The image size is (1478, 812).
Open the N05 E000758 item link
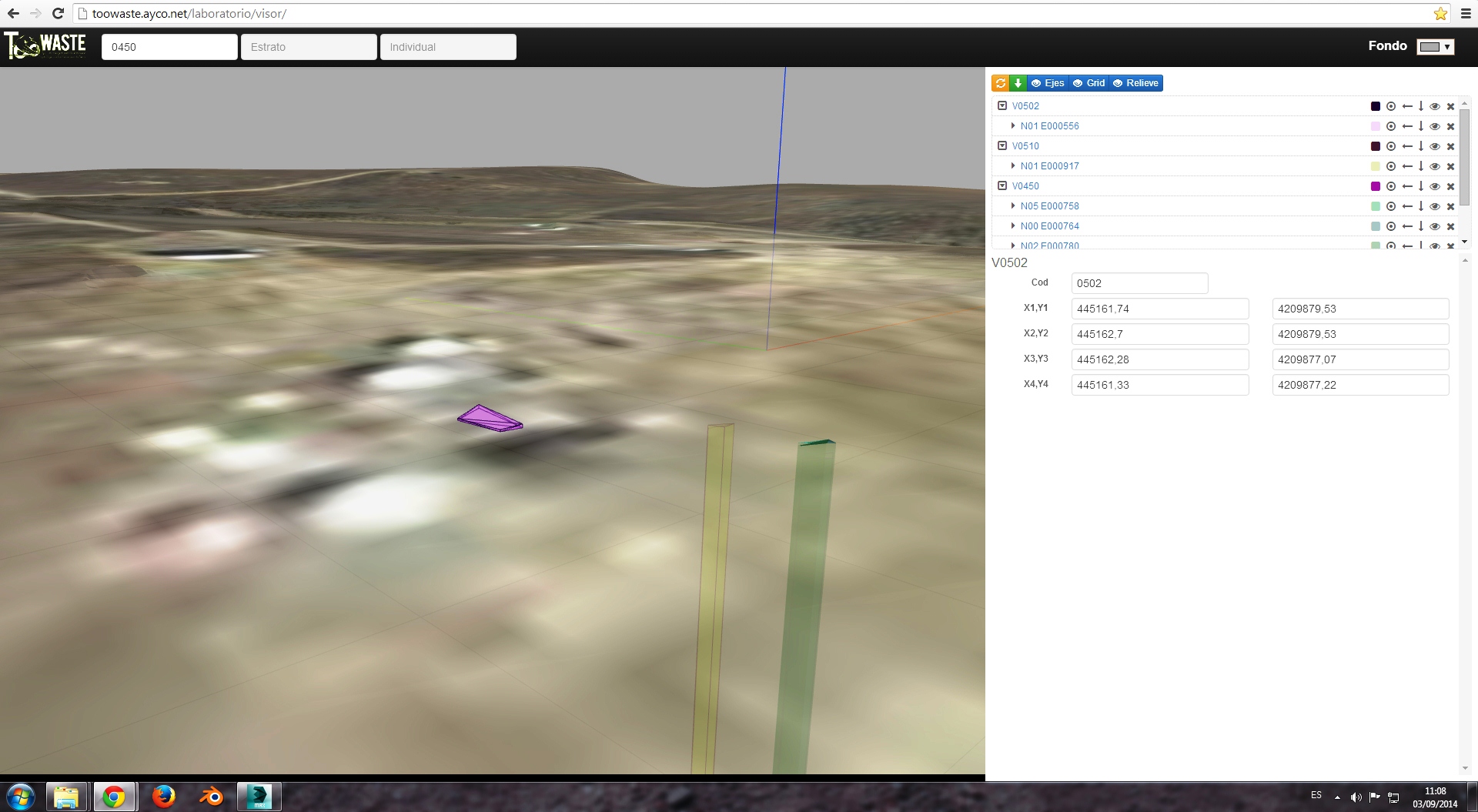[x=1049, y=206]
